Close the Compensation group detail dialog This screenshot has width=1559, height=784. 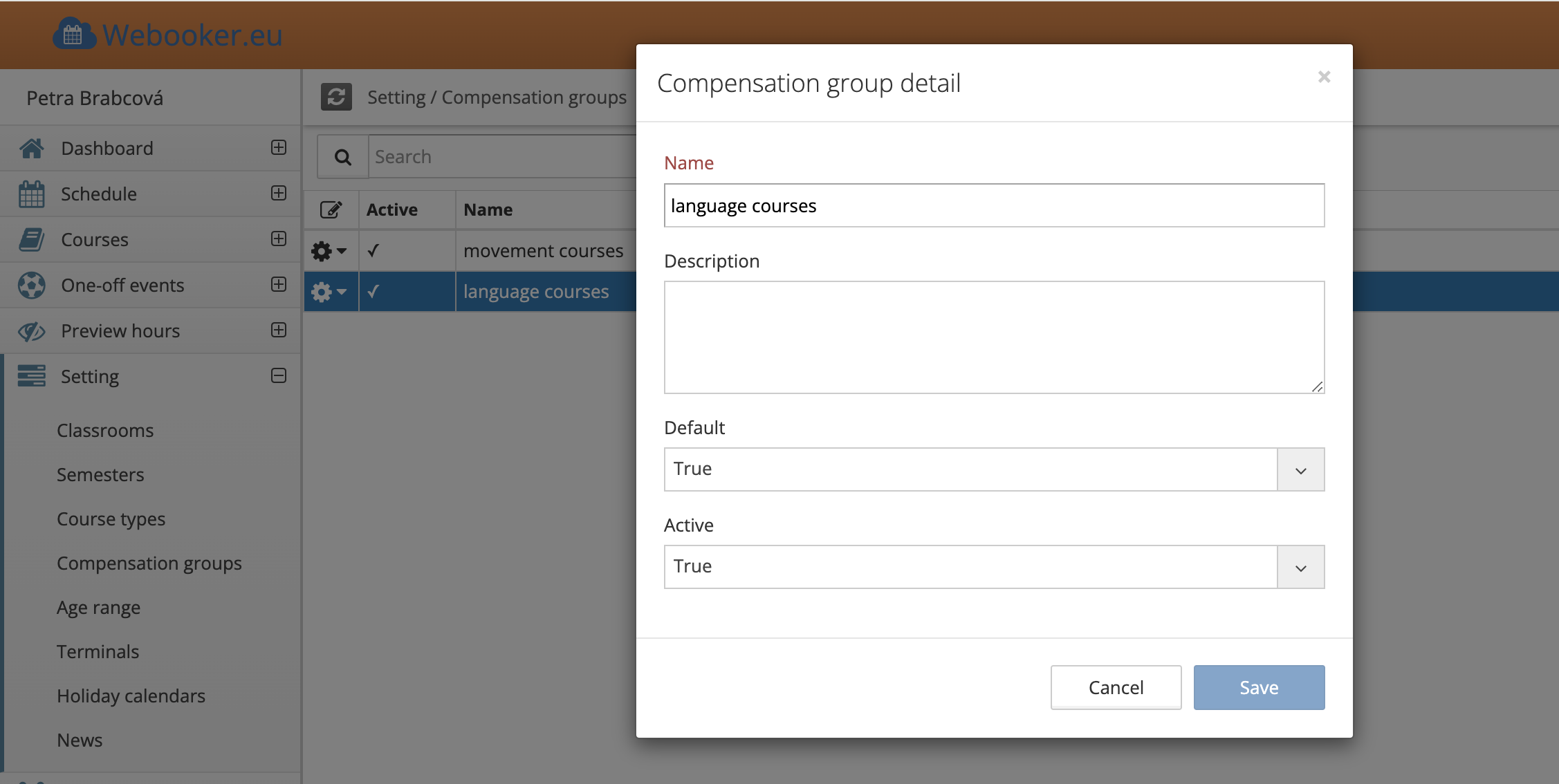(x=1323, y=77)
